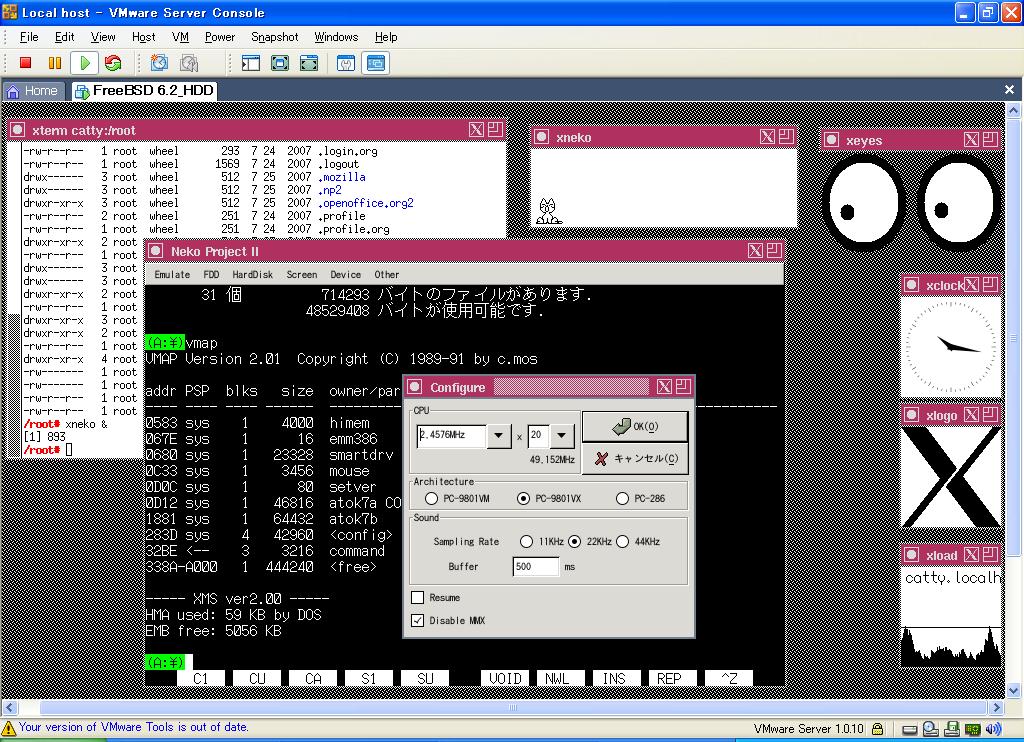Click the VMware Tools out of date message

133,727
